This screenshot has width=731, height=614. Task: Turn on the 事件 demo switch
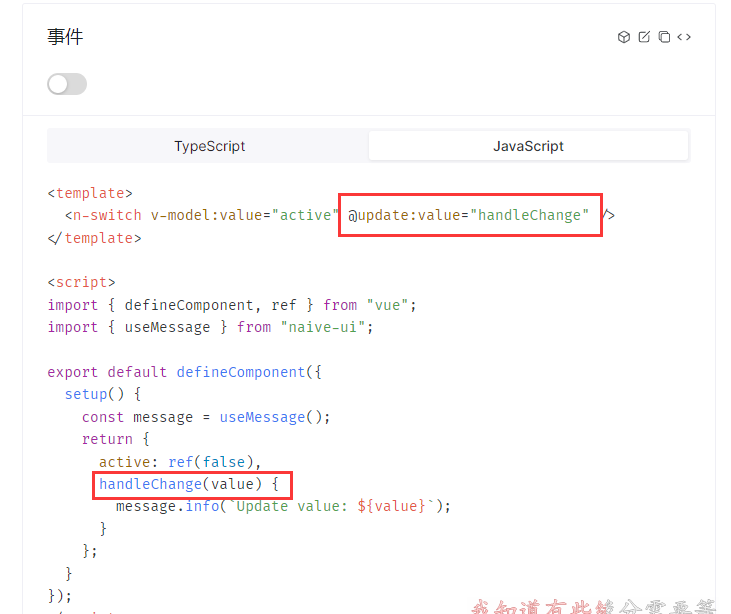pyautogui.click(x=67, y=84)
